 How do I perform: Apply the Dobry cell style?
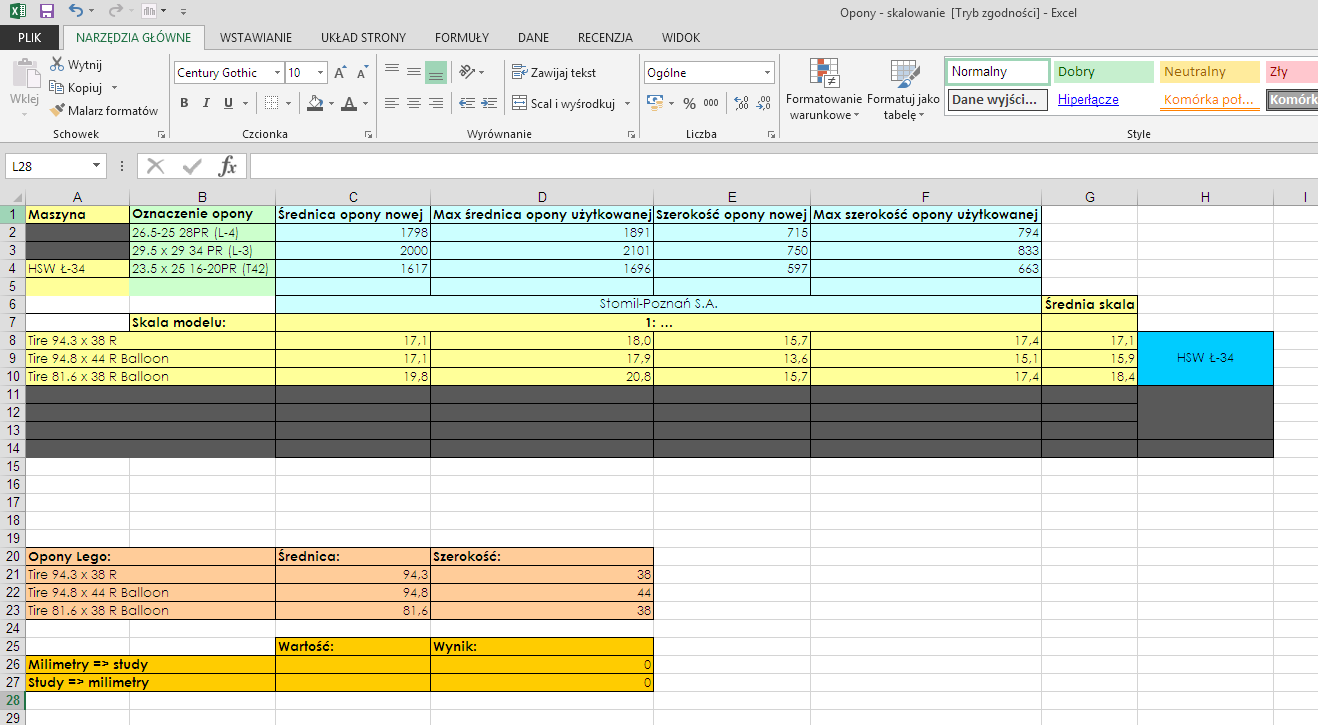1102,72
